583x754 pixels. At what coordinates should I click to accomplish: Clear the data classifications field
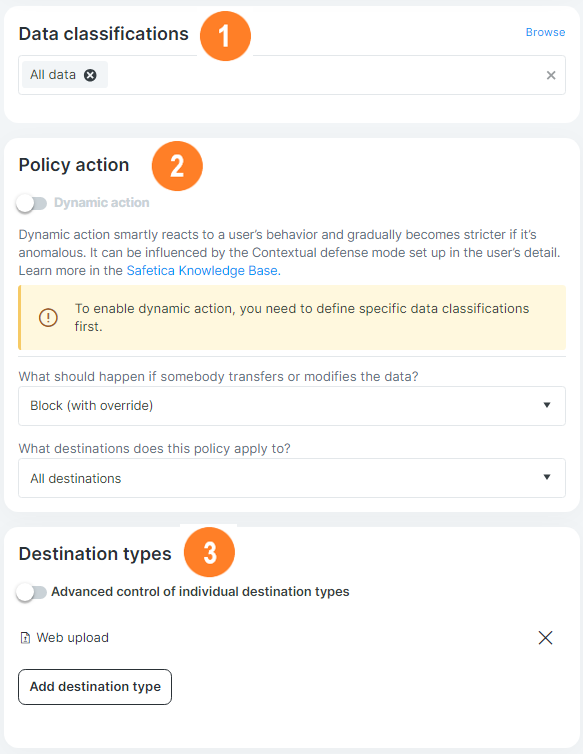click(551, 75)
